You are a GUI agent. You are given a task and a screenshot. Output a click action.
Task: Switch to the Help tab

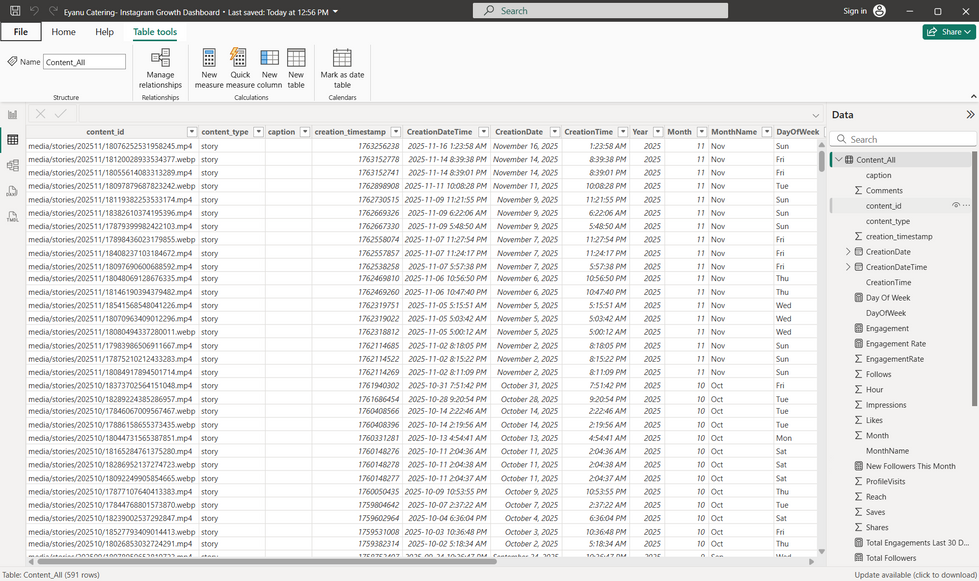pos(104,32)
